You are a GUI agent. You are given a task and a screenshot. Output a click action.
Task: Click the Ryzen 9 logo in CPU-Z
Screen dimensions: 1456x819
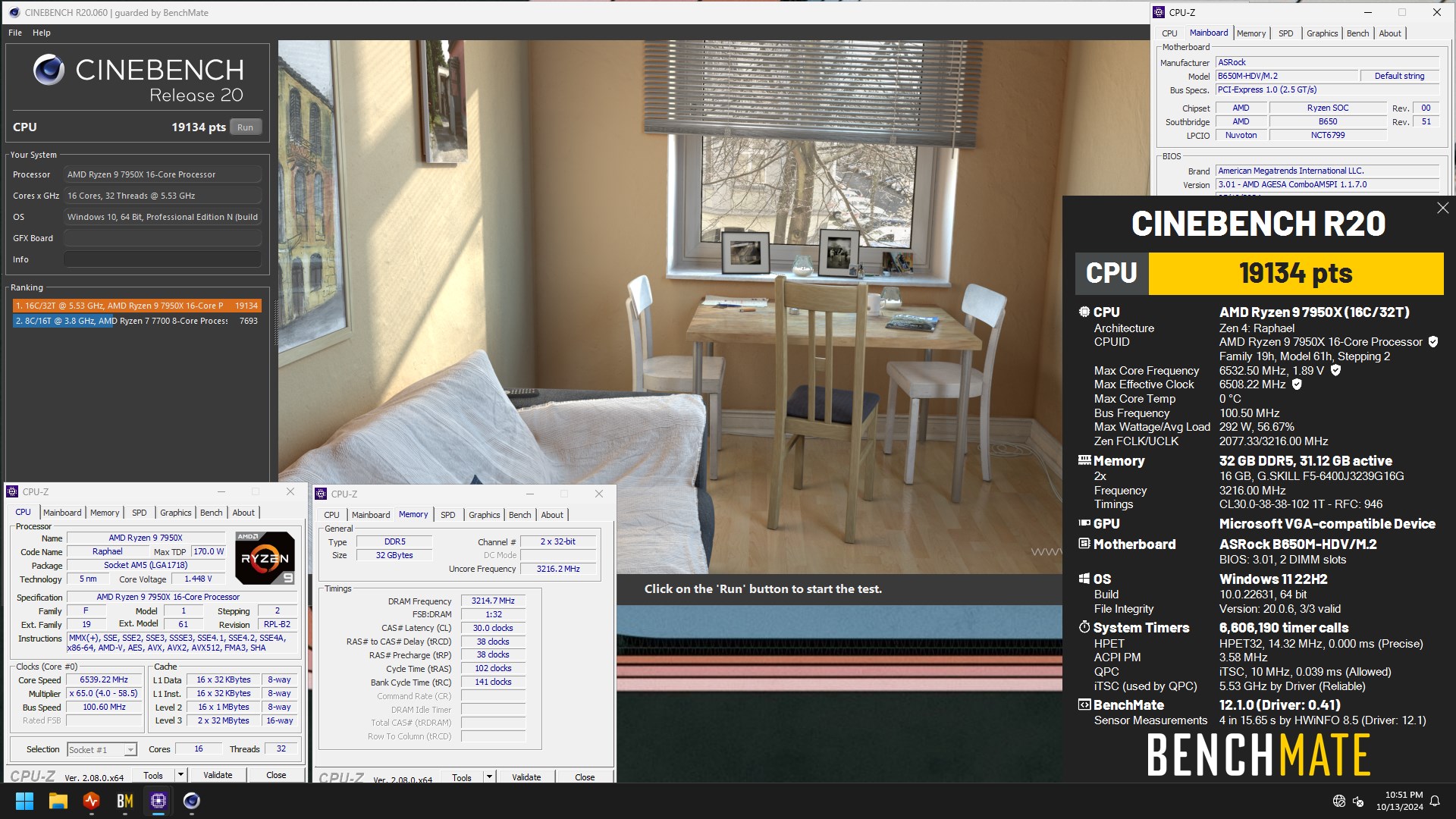(265, 558)
